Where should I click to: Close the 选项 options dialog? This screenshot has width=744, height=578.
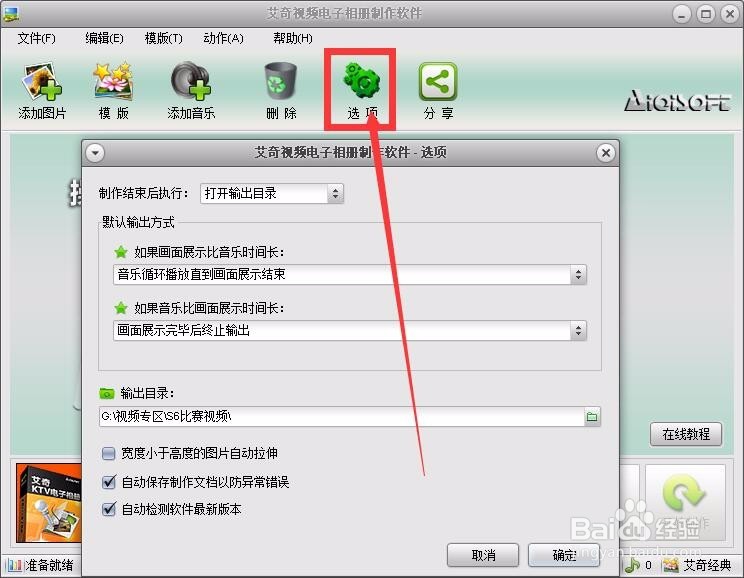click(x=606, y=153)
